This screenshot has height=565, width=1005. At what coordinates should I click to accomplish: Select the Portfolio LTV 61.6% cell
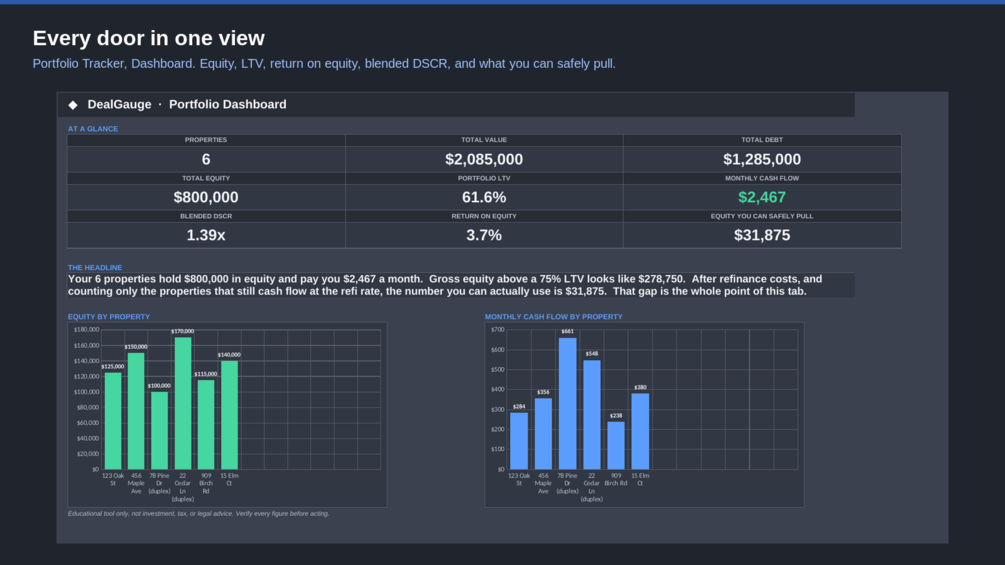(484, 197)
